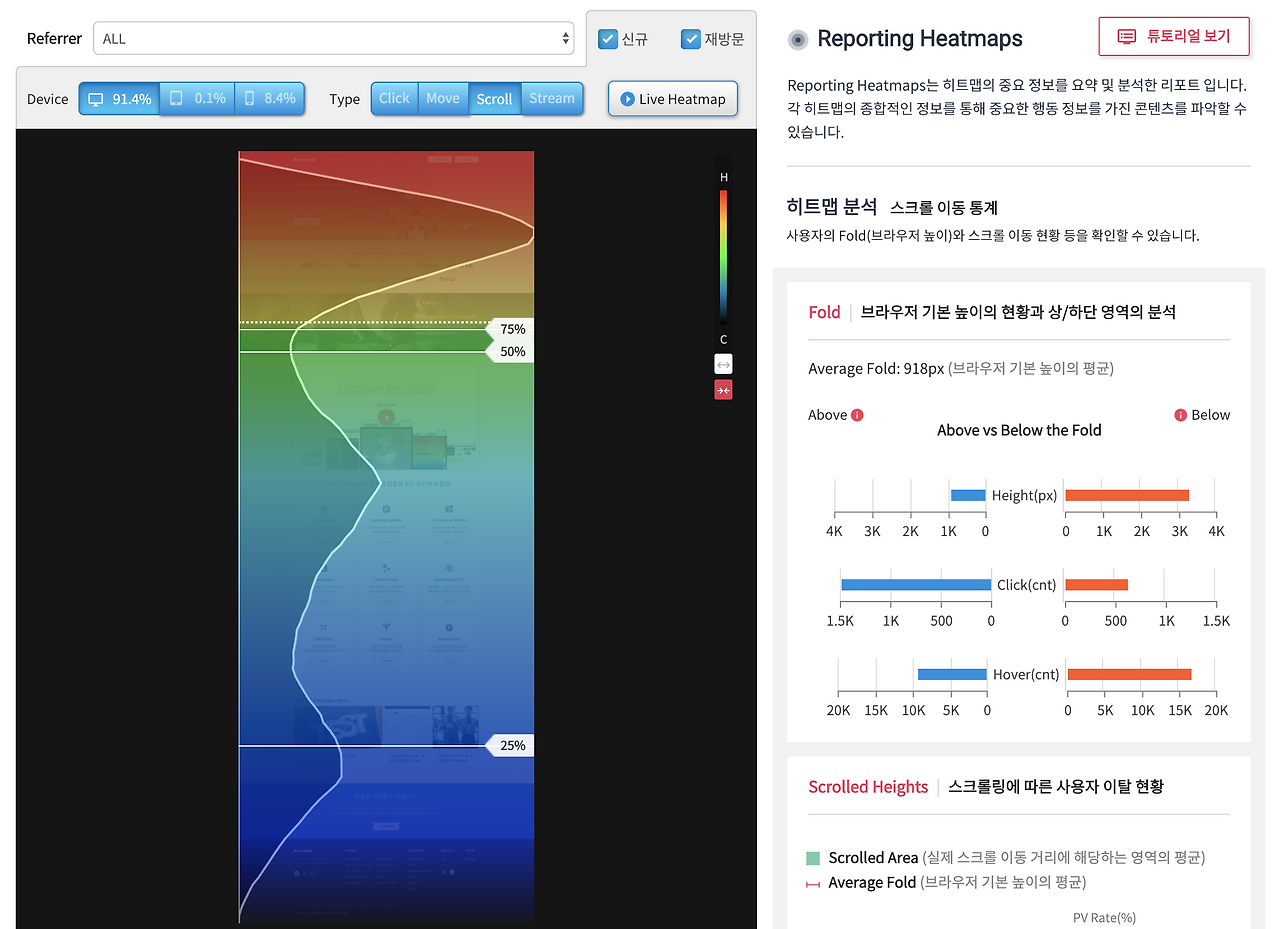
Task: Click the info icon next to Below label
Action: pyautogui.click(x=1178, y=414)
